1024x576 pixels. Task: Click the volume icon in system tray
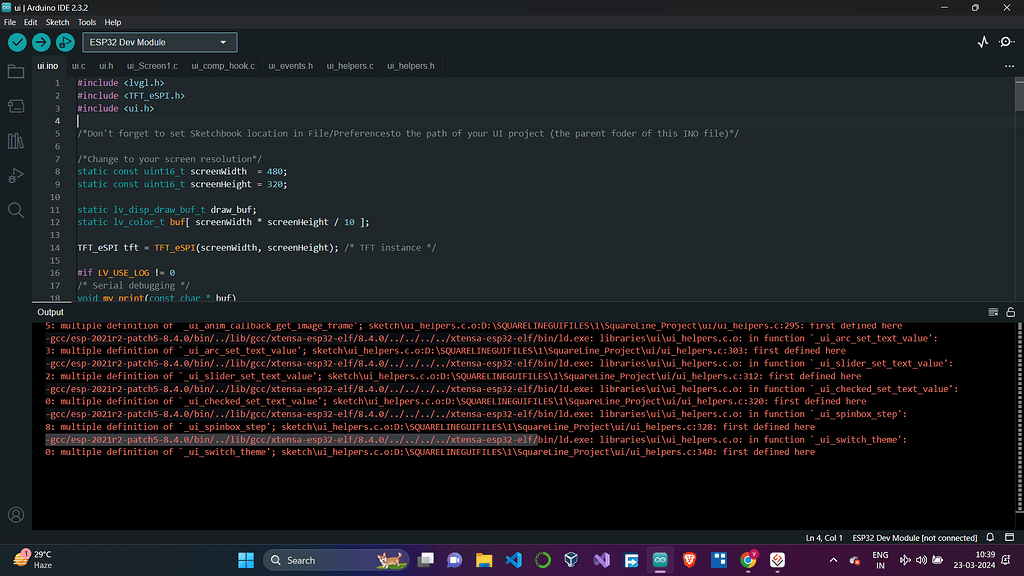(x=921, y=560)
